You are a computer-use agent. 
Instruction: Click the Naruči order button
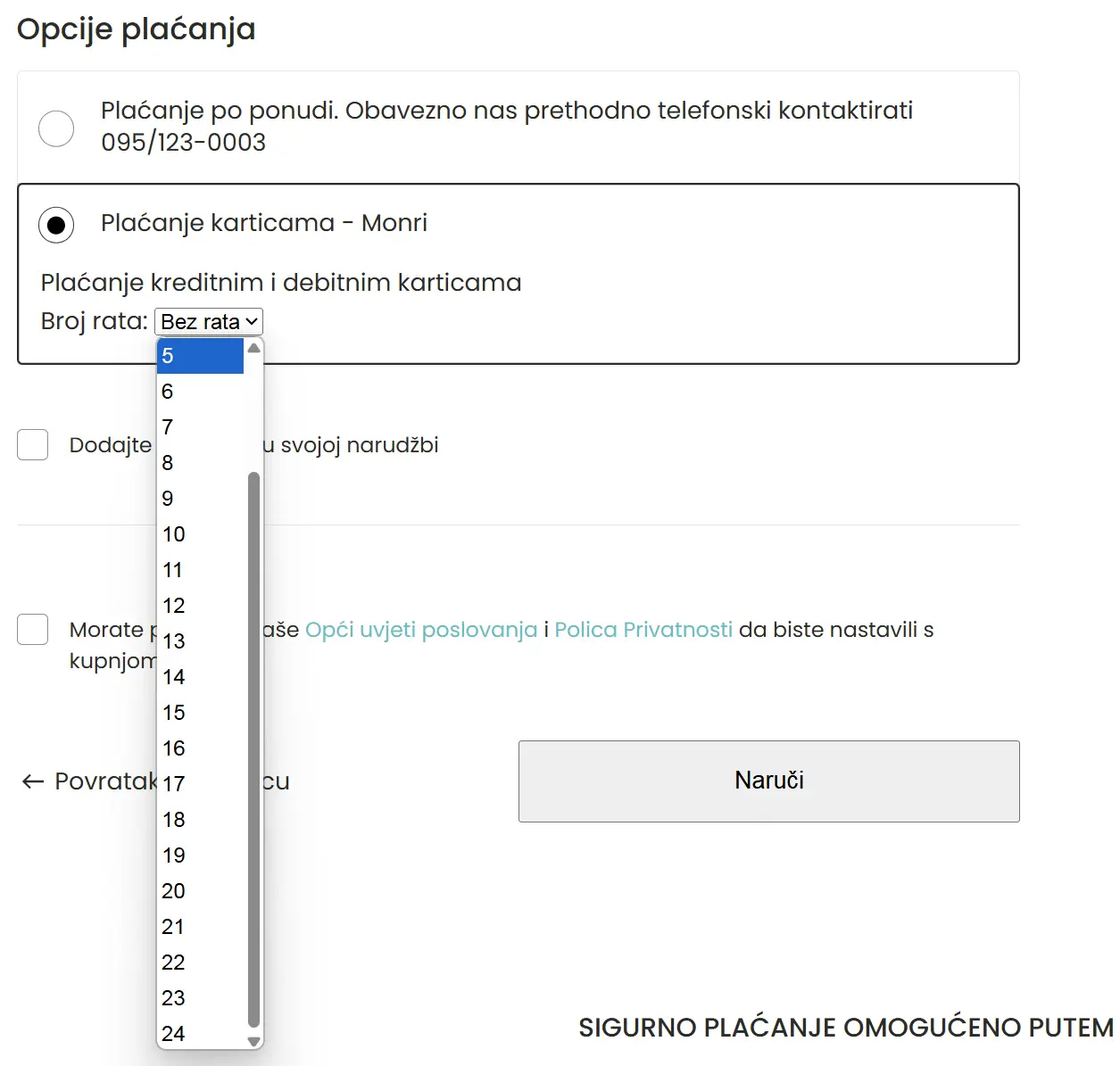[768, 781]
